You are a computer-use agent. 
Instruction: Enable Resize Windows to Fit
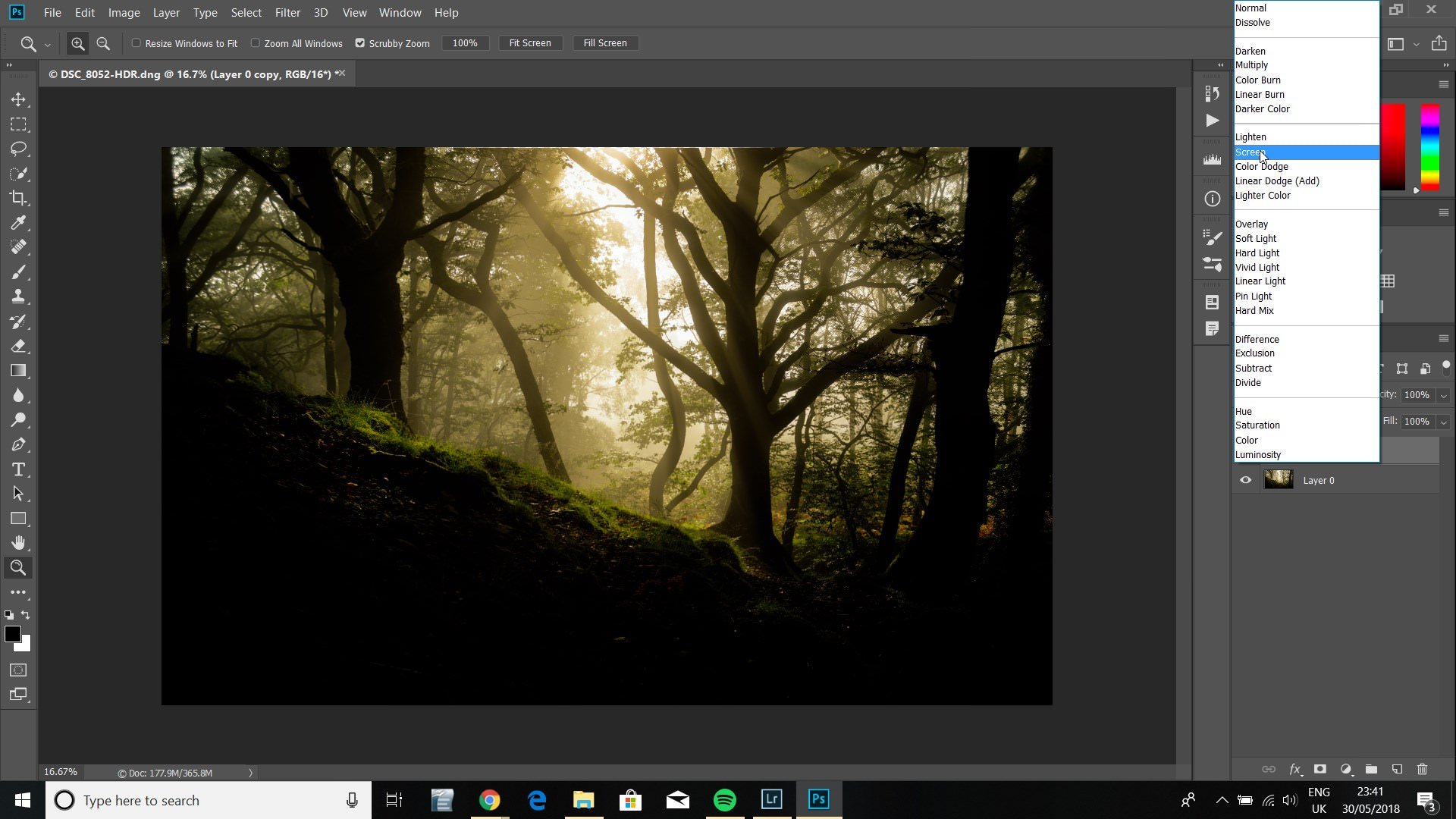point(136,42)
